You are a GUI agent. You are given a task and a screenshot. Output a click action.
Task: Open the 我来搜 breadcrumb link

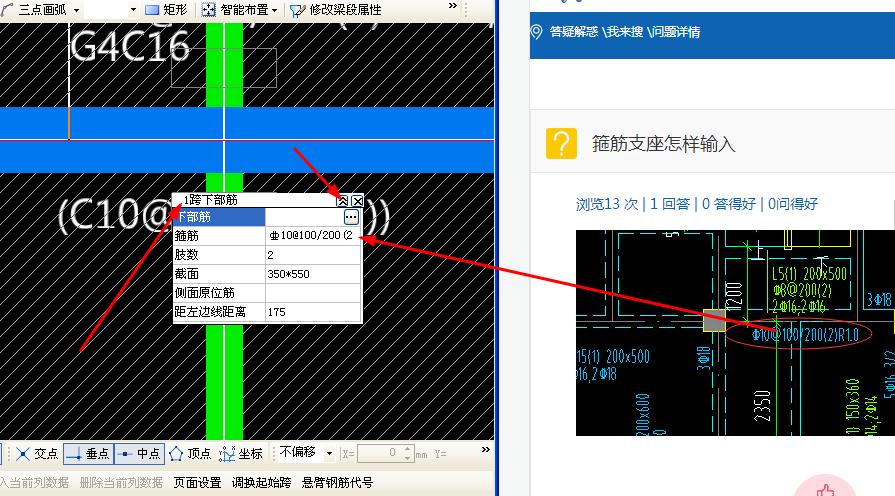point(625,32)
